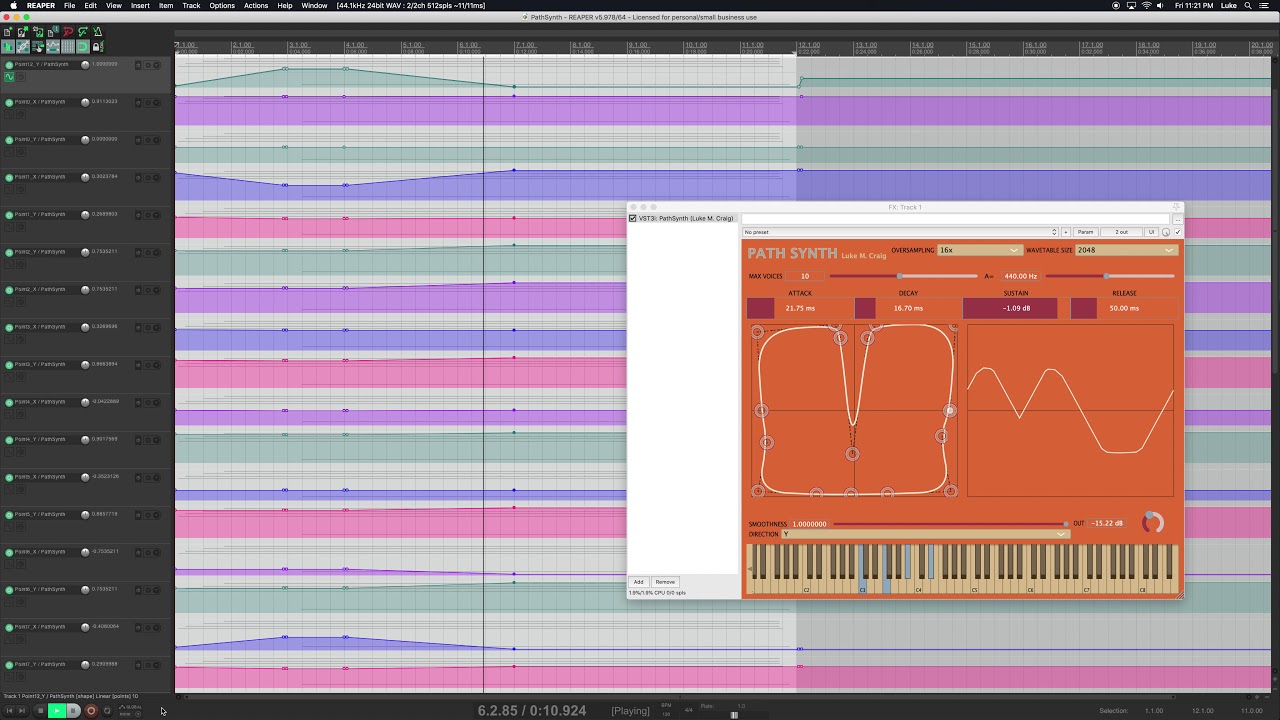
Task: Open the Actions menu
Action: pyautogui.click(x=256, y=5)
